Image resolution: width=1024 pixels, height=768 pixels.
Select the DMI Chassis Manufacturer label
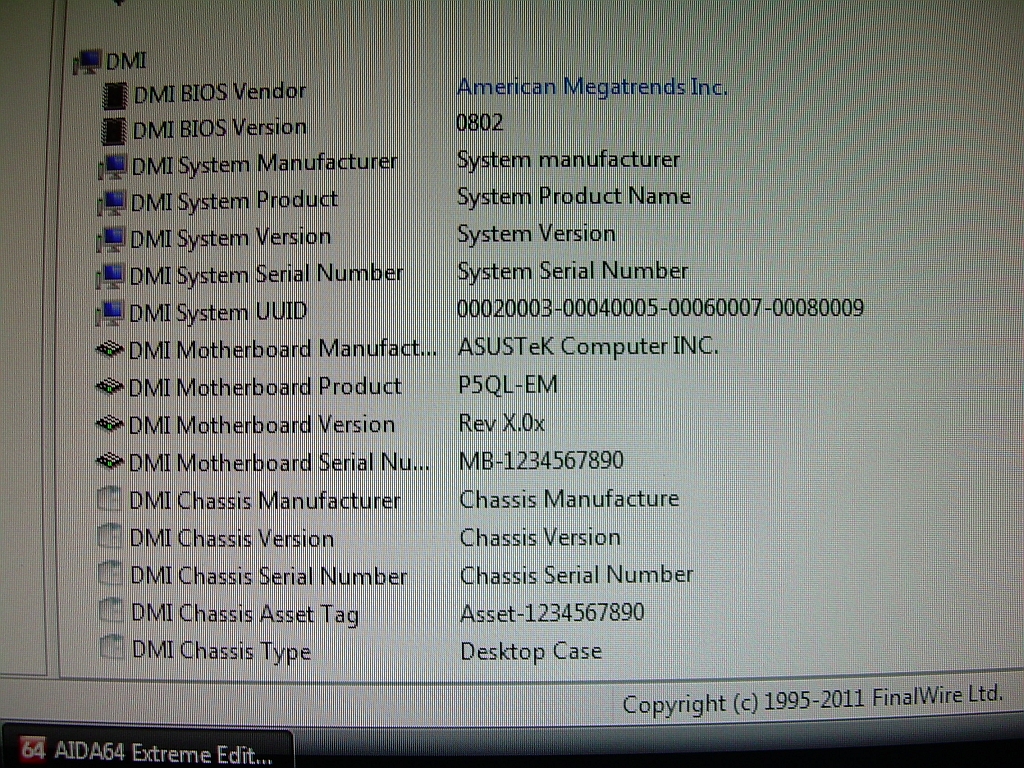[x=265, y=501]
